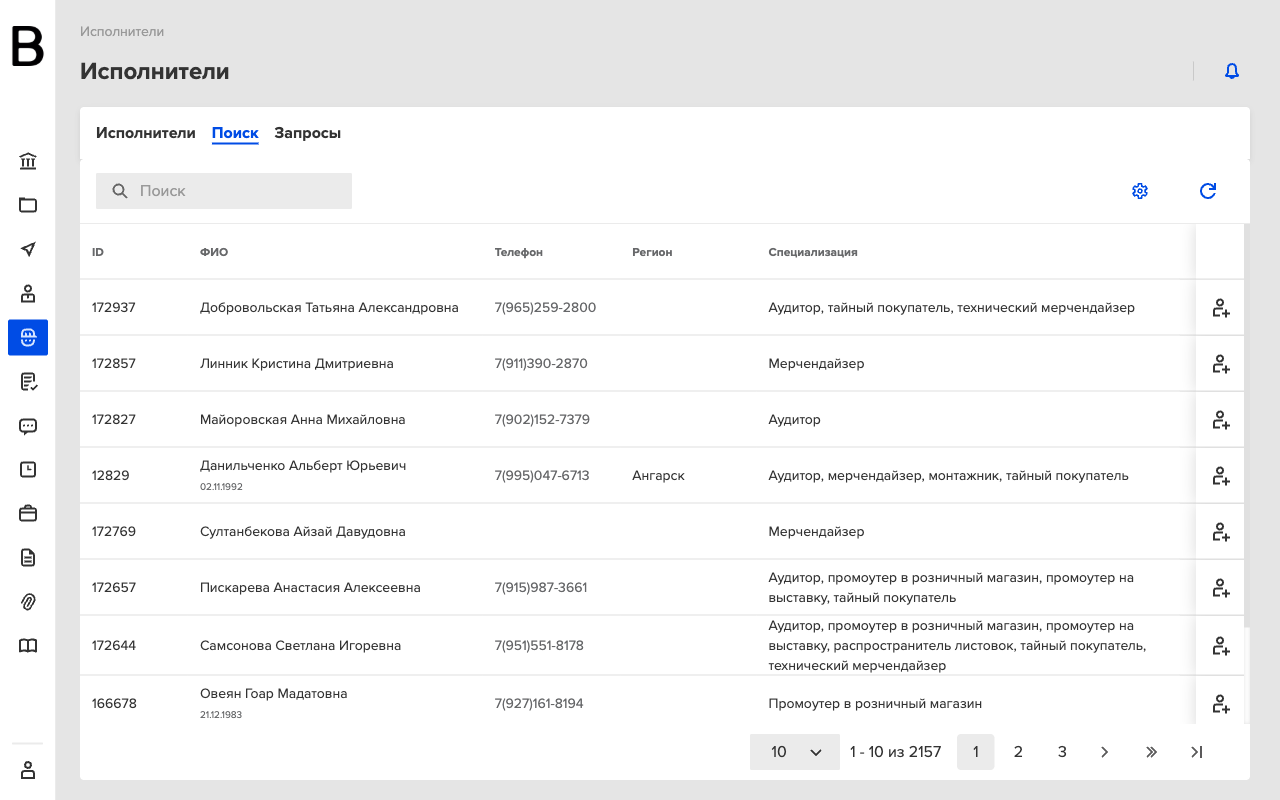
Task: Click the B logo
Action: [x=28, y=47]
